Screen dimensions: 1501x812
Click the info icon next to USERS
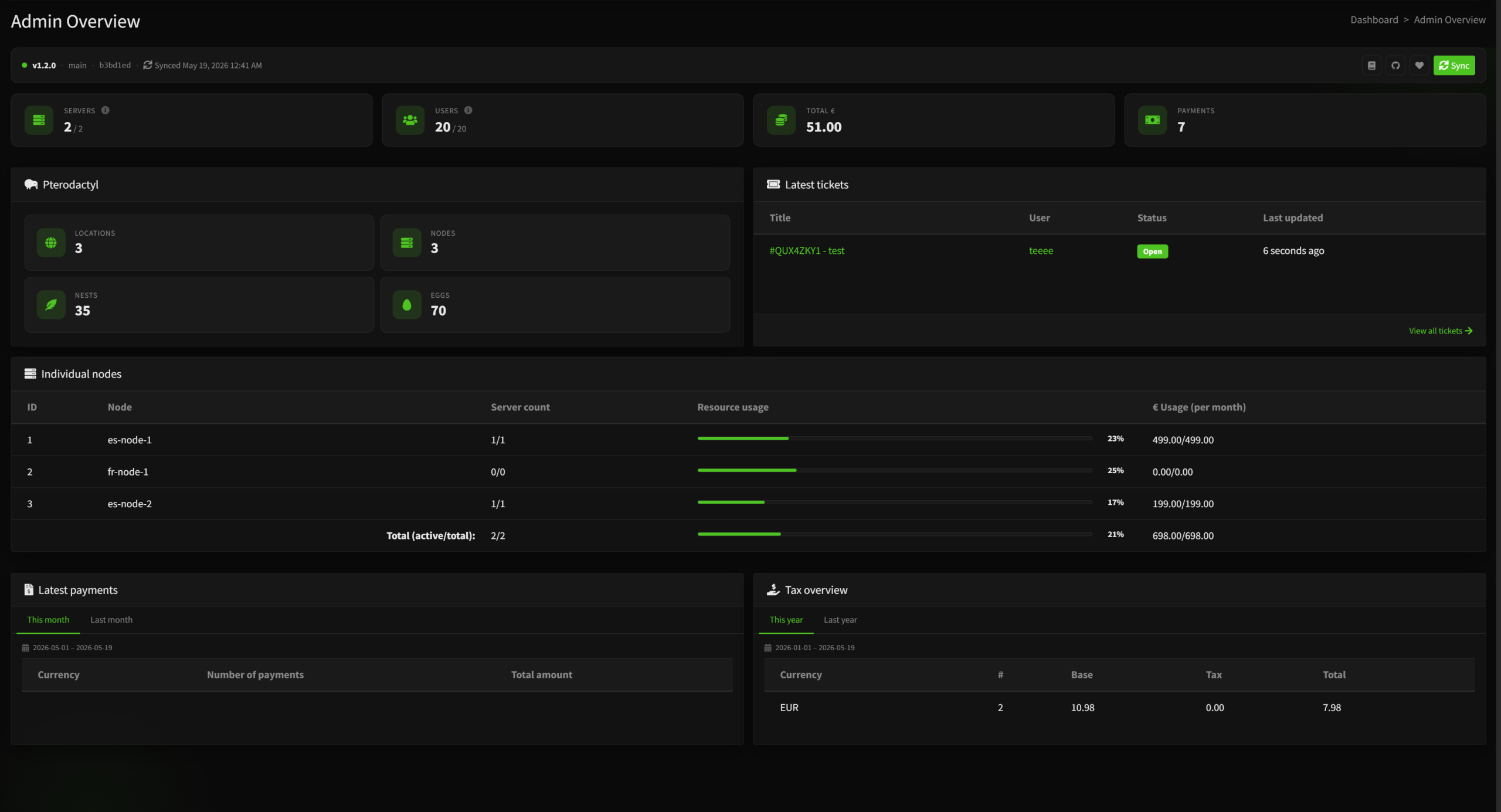468,110
